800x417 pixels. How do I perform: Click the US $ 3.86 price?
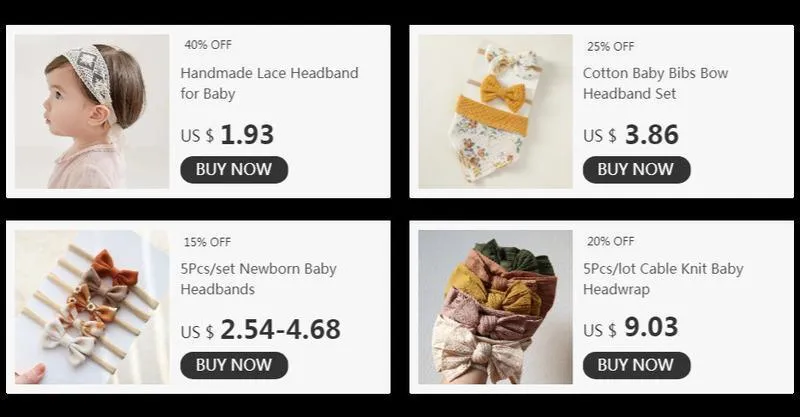tap(631, 135)
